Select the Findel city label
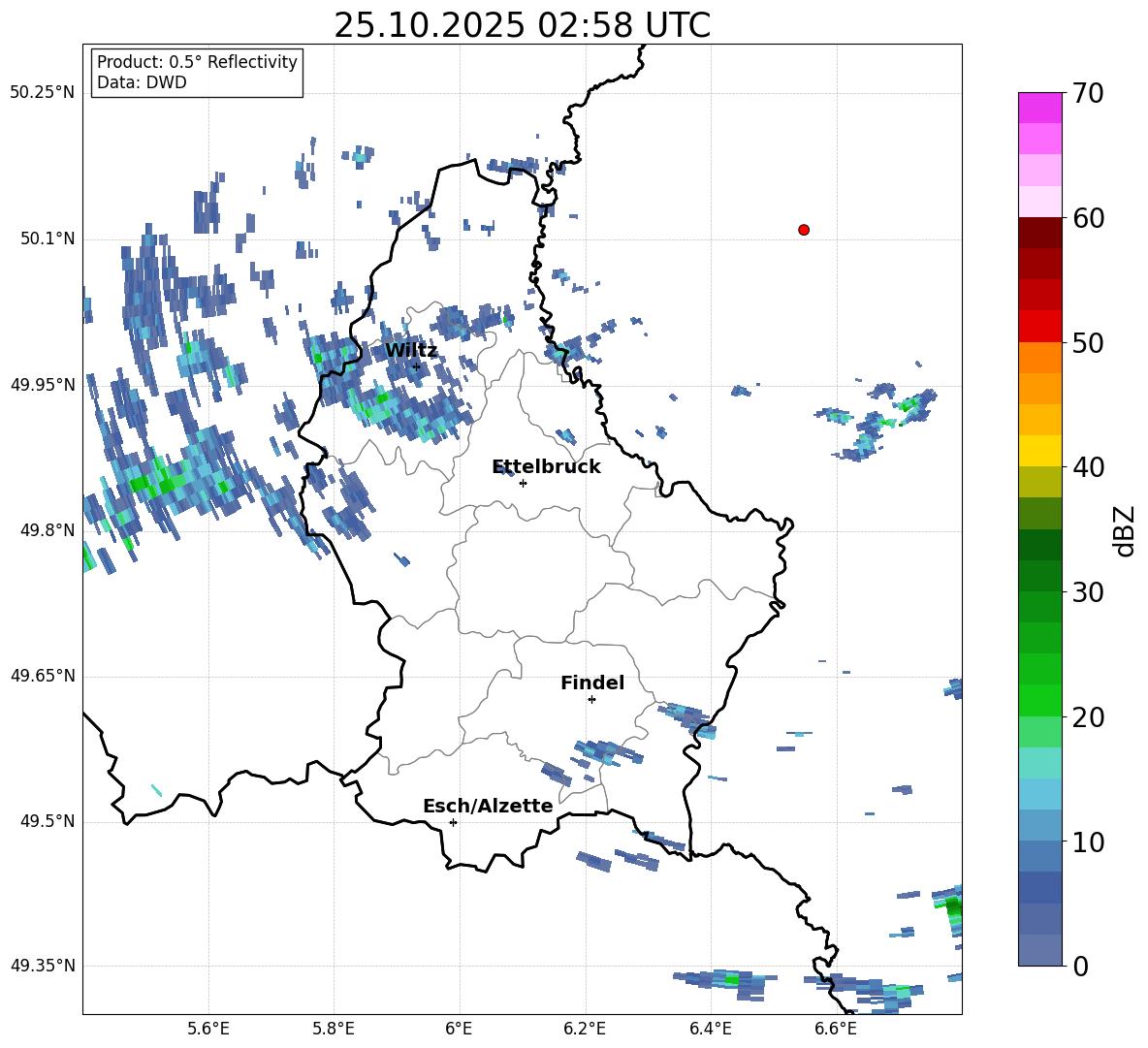Viewport: 1148px width, 1048px height. (x=592, y=683)
